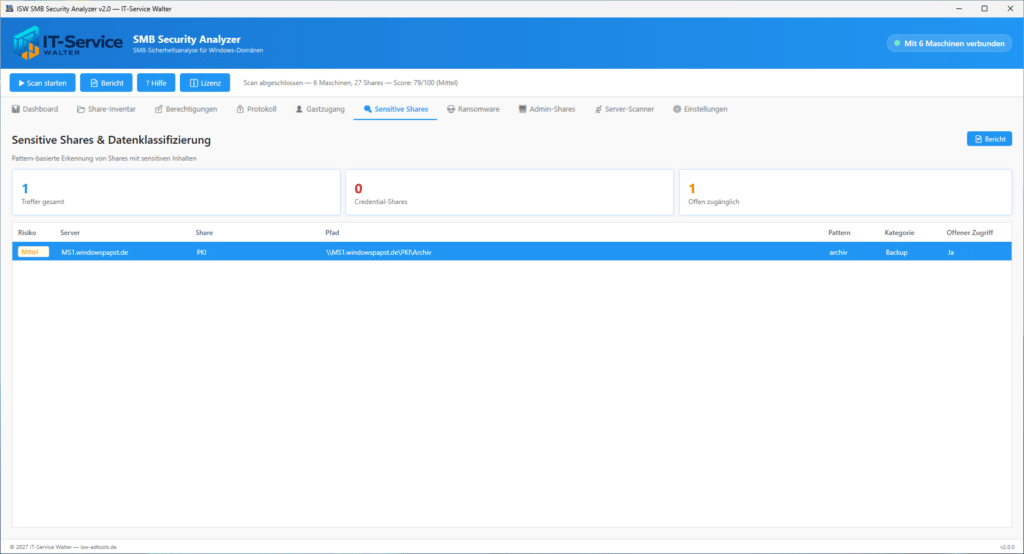1024x554 pixels.
Task: Click the MS1.windowspapst.de server cell
Action: [95, 252]
